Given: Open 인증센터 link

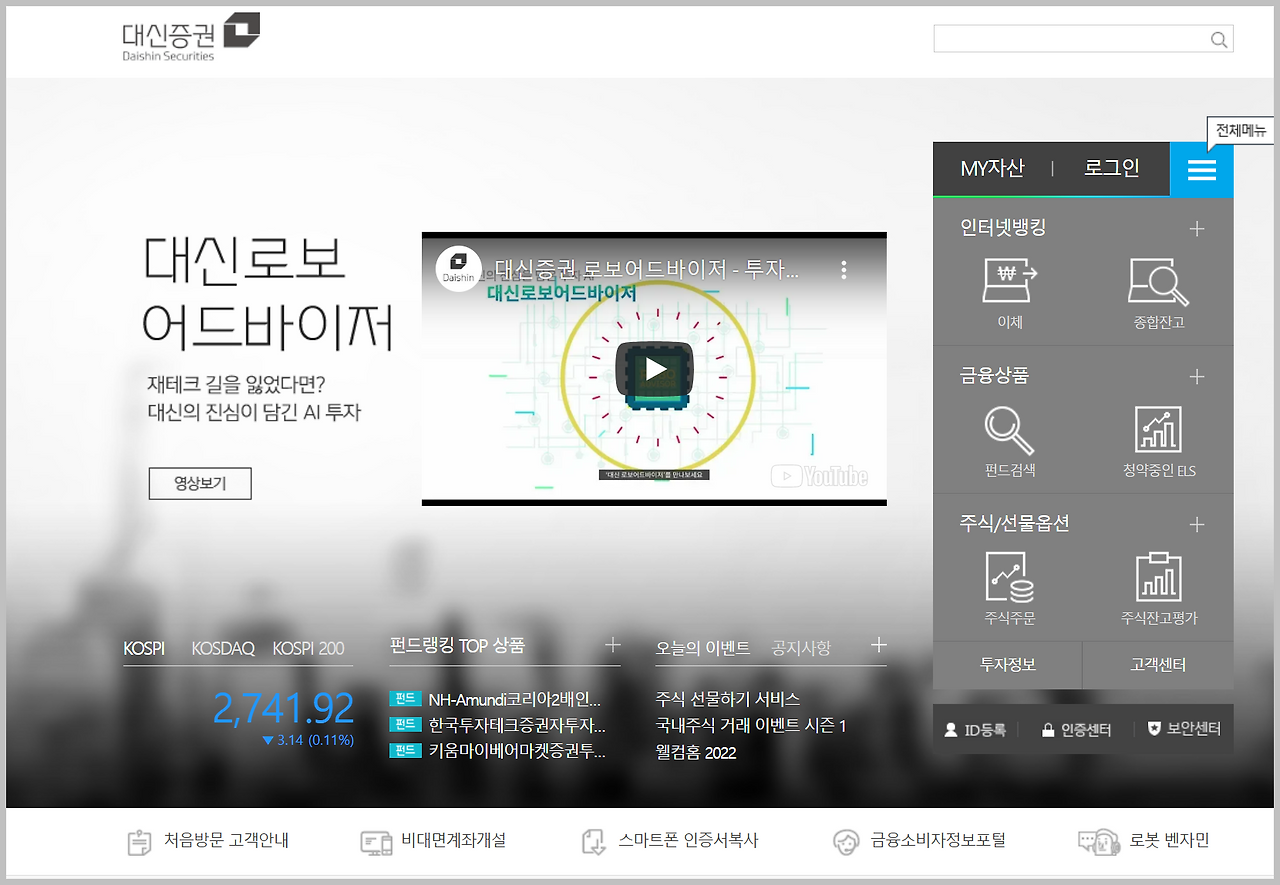Looking at the screenshot, I should [x=1086, y=730].
